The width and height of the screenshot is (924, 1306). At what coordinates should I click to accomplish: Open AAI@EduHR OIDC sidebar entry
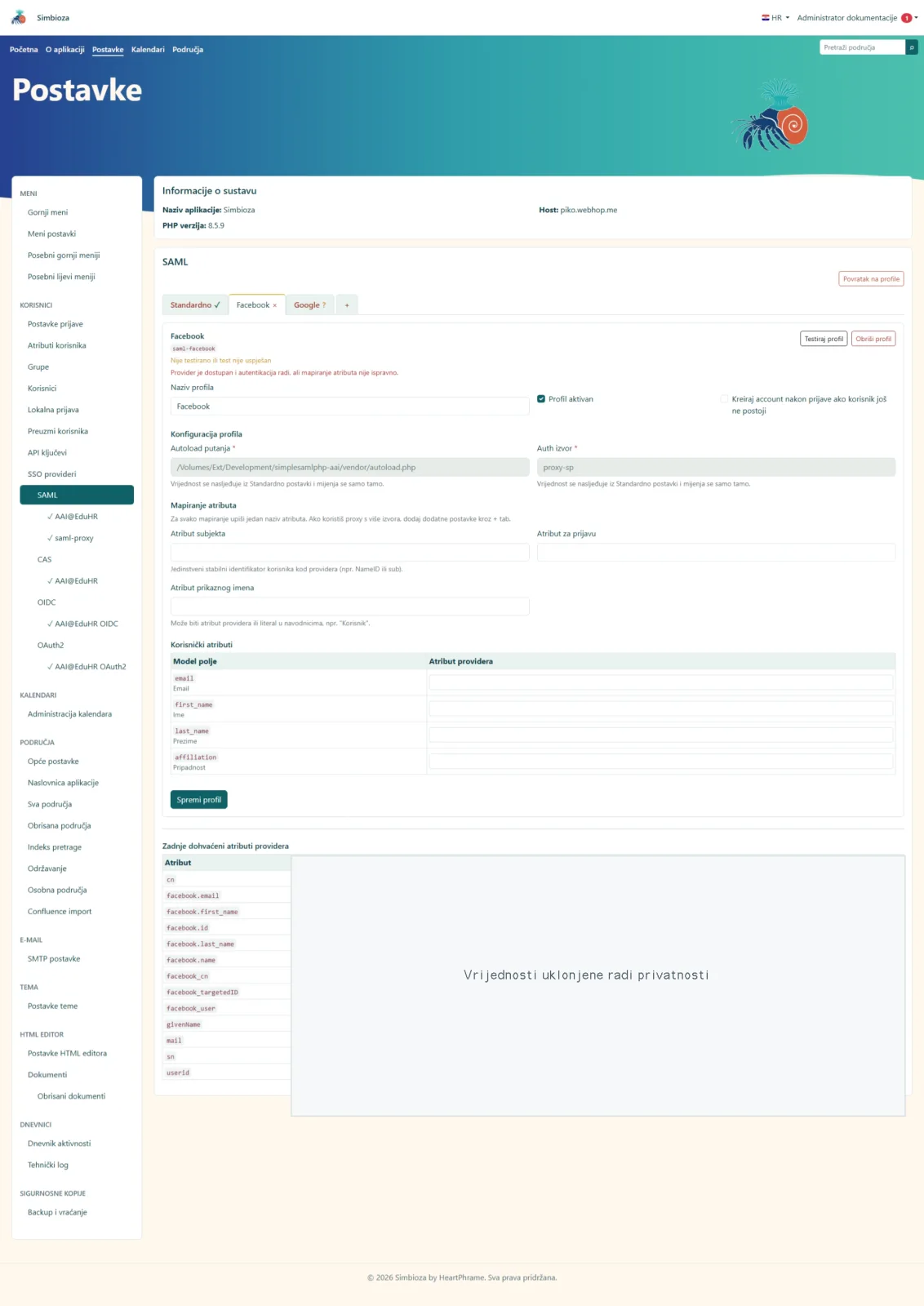tap(82, 624)
